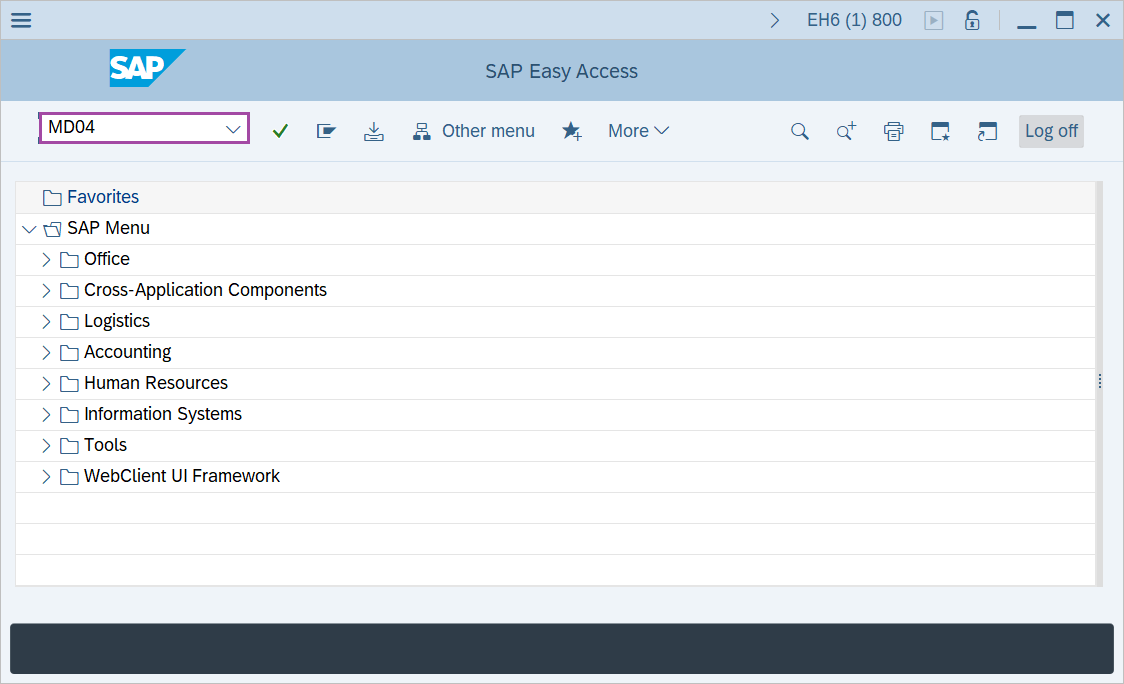Click the Find Next search icon
Image resolution: width=1124 pixels, height=684 pixels.
pyautogui.click(x=846, y=131)
